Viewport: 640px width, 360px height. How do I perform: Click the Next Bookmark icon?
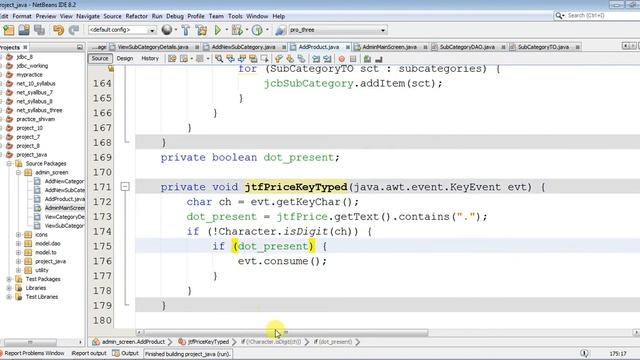tap(290, 59)
